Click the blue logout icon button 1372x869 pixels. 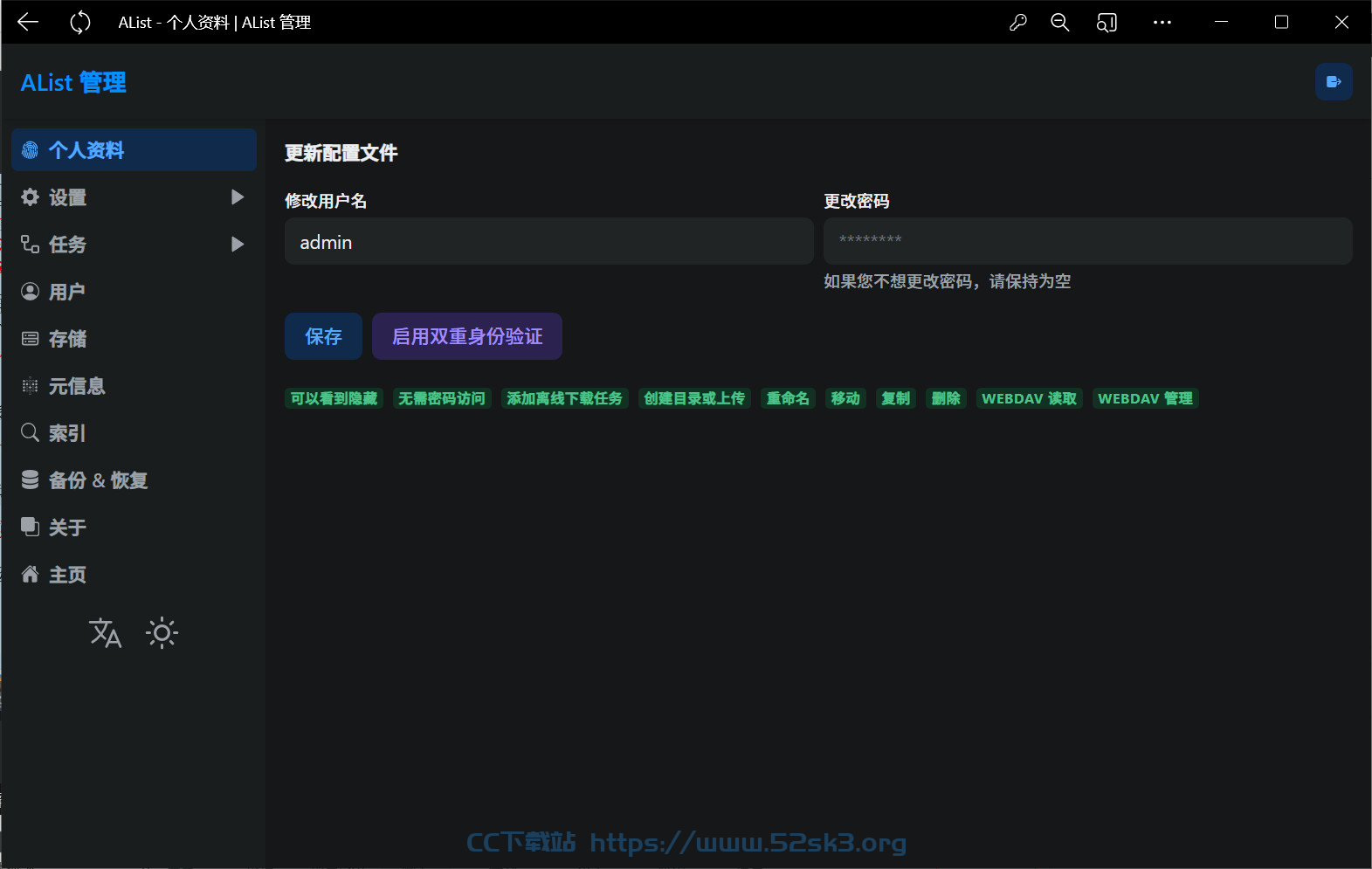[x=1334, y=82]
